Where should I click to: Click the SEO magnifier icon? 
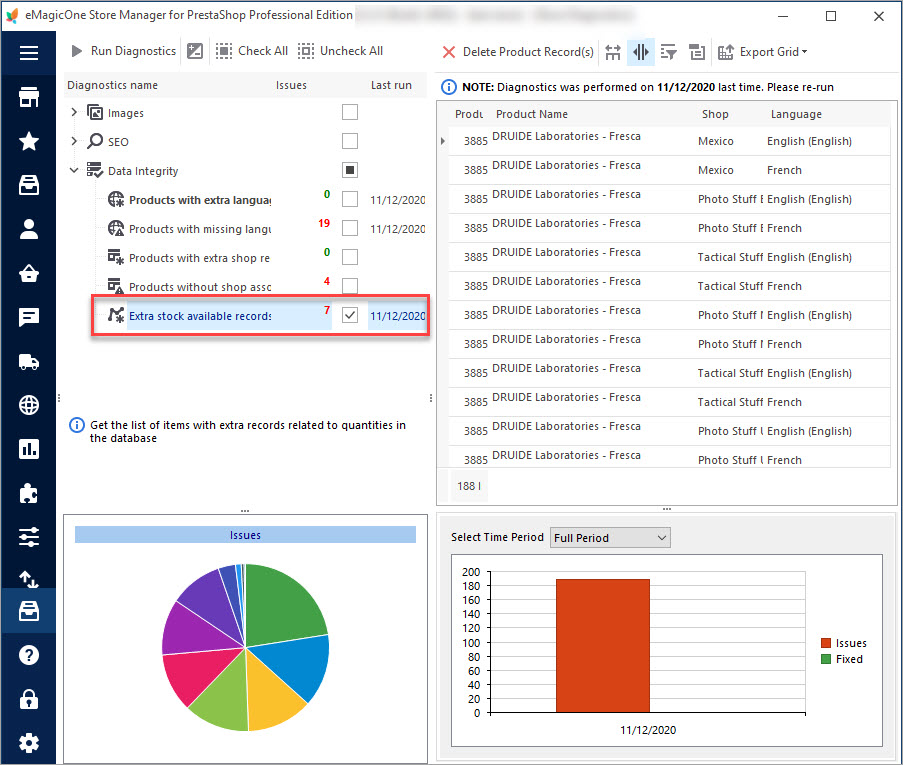click(x=95, y=141)
